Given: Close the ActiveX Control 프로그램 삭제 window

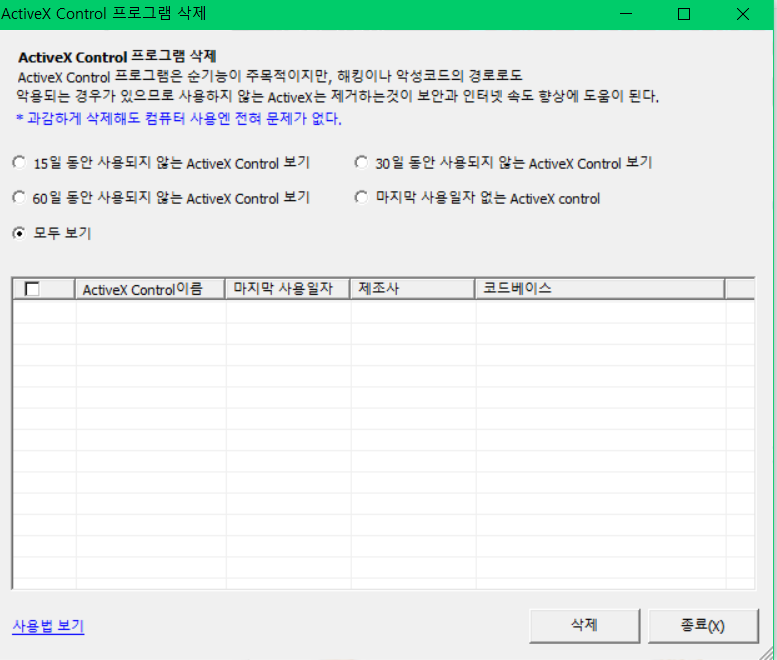Looking at the screenshot, I should point(743,14).
